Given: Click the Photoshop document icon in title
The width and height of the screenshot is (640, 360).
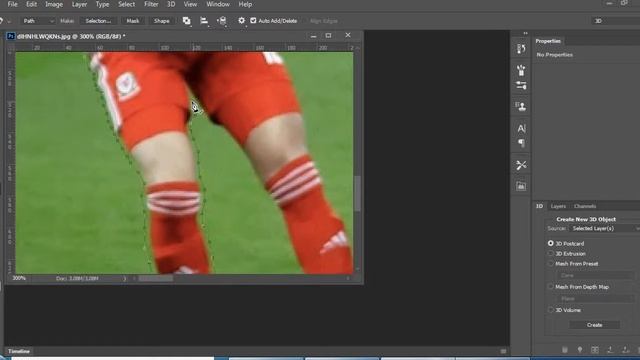Looking at the screenshot, I should click(x=11, y=36).
